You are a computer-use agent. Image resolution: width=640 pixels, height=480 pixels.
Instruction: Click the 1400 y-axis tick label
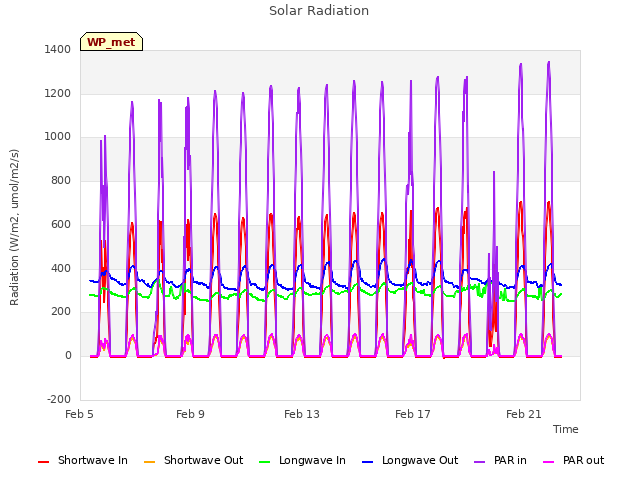click(x=58, y=49)
